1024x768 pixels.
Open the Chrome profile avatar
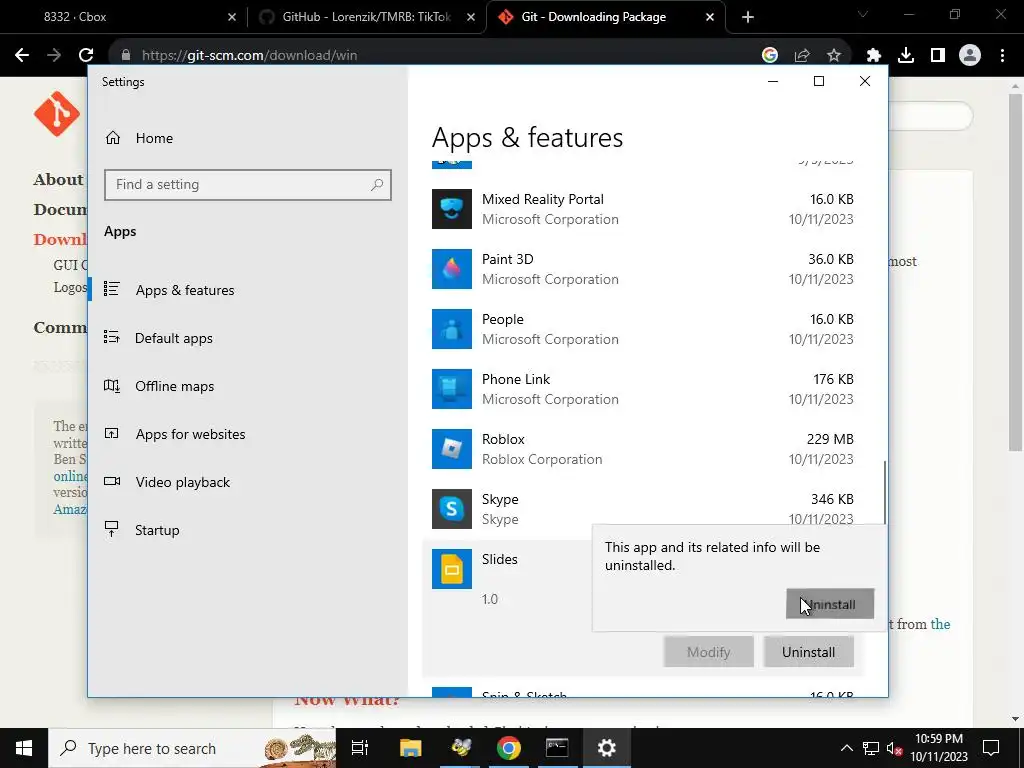970,56
